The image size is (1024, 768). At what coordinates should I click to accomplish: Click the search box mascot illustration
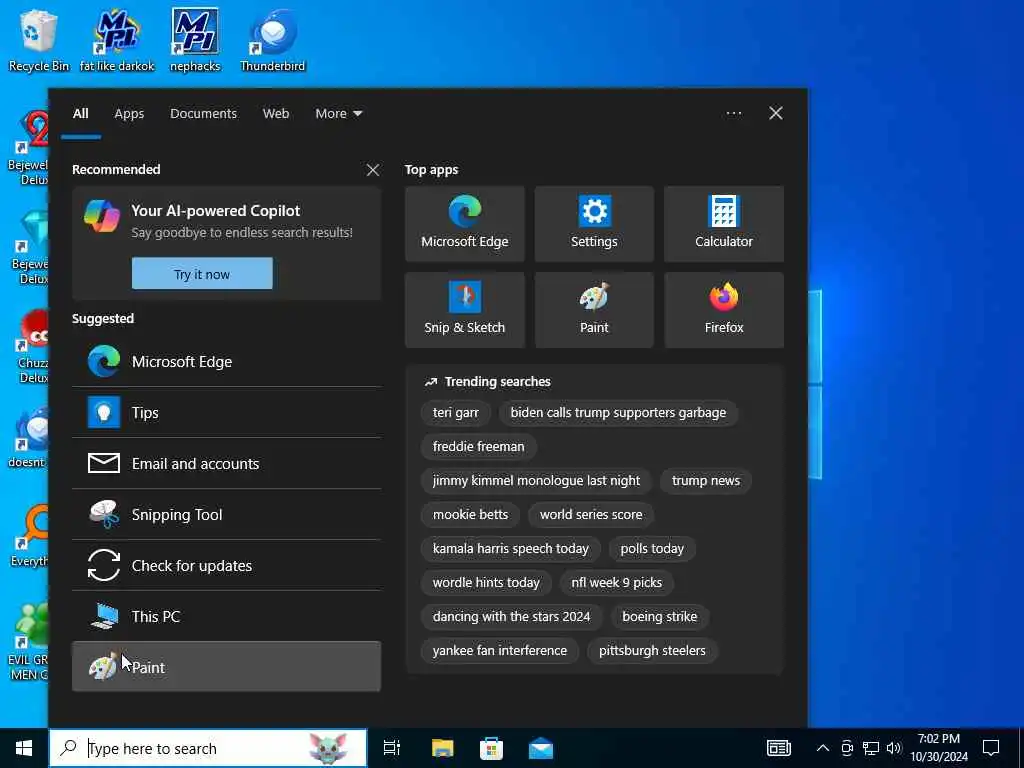[x=328, y=748]
